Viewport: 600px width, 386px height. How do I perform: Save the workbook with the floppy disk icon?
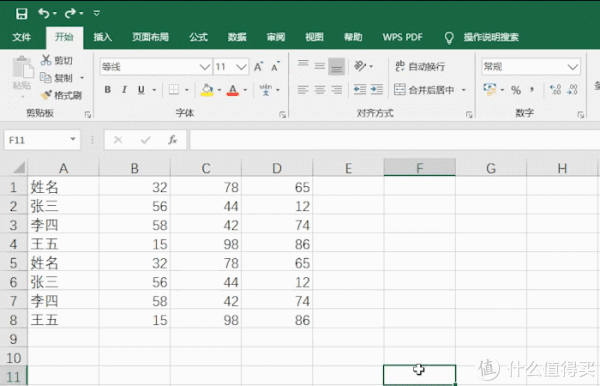(21, 14)
